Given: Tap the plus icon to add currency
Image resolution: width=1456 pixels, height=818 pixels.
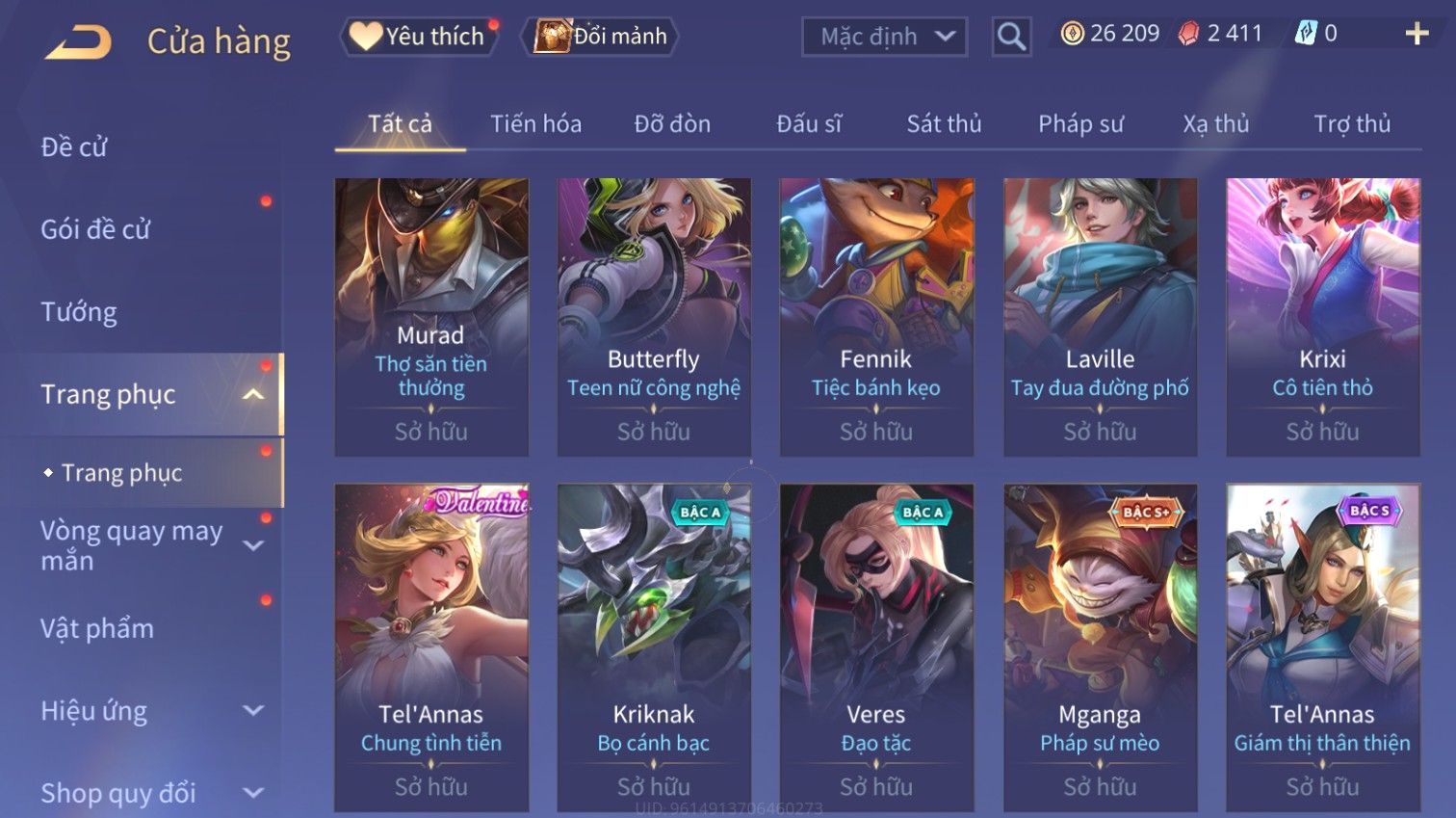Looking at the screenshot, I should click(1417, 34).
